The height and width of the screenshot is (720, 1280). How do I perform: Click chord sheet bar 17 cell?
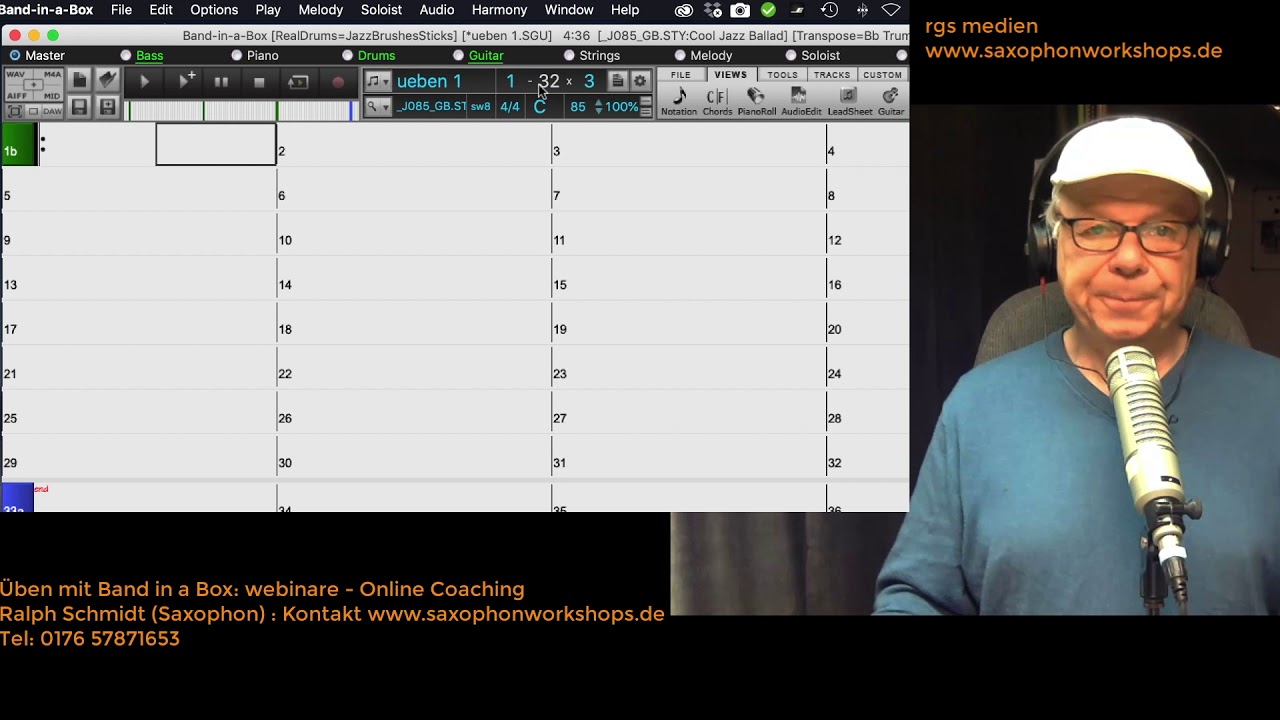coord(138,323)
